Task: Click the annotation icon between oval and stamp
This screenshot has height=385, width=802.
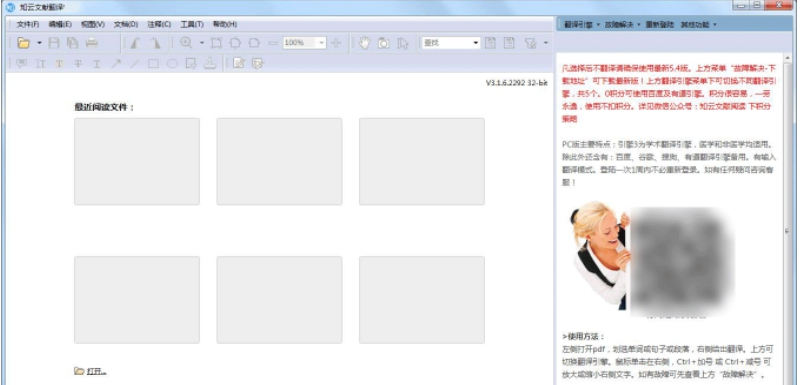Action: [x=191, y=63]
